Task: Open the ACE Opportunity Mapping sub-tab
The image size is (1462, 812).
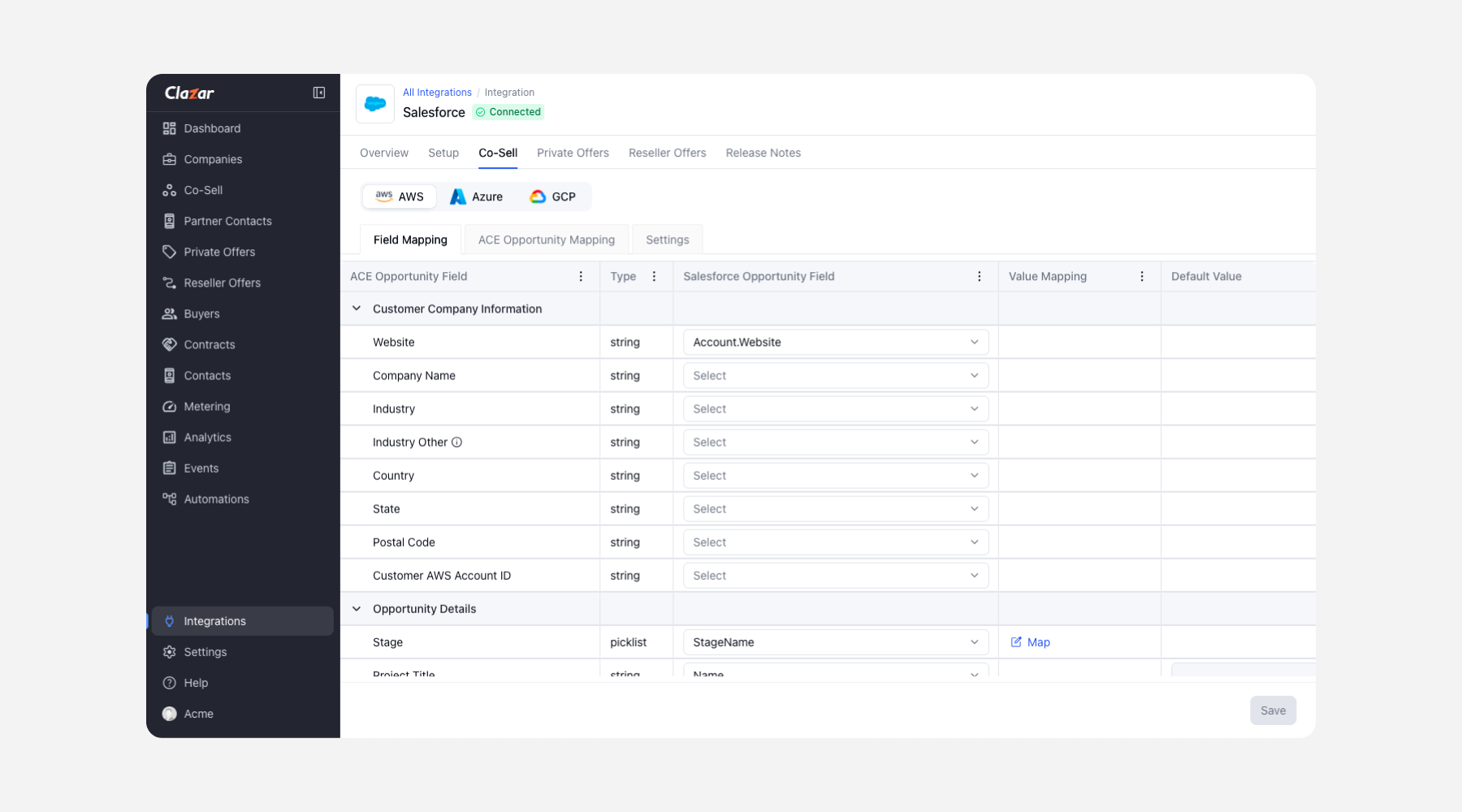Action: pos(547,240)
